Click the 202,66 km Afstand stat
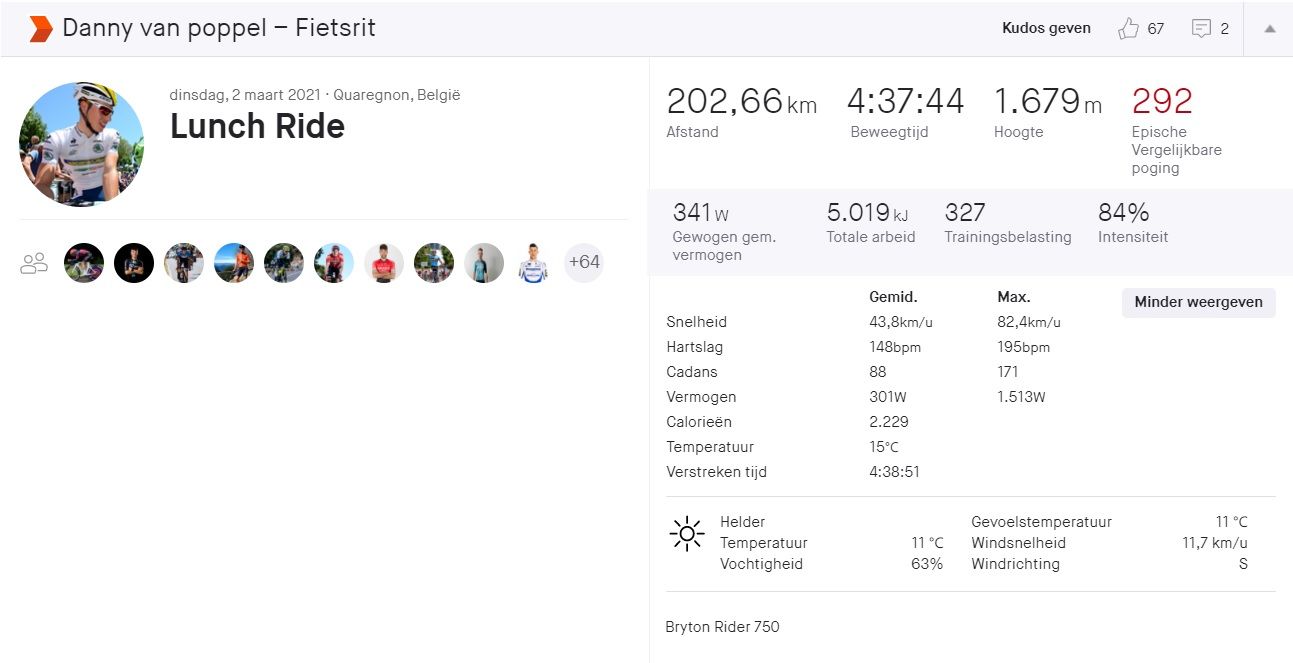Screen dimensions: 1293x663 (x=741, y=100)
